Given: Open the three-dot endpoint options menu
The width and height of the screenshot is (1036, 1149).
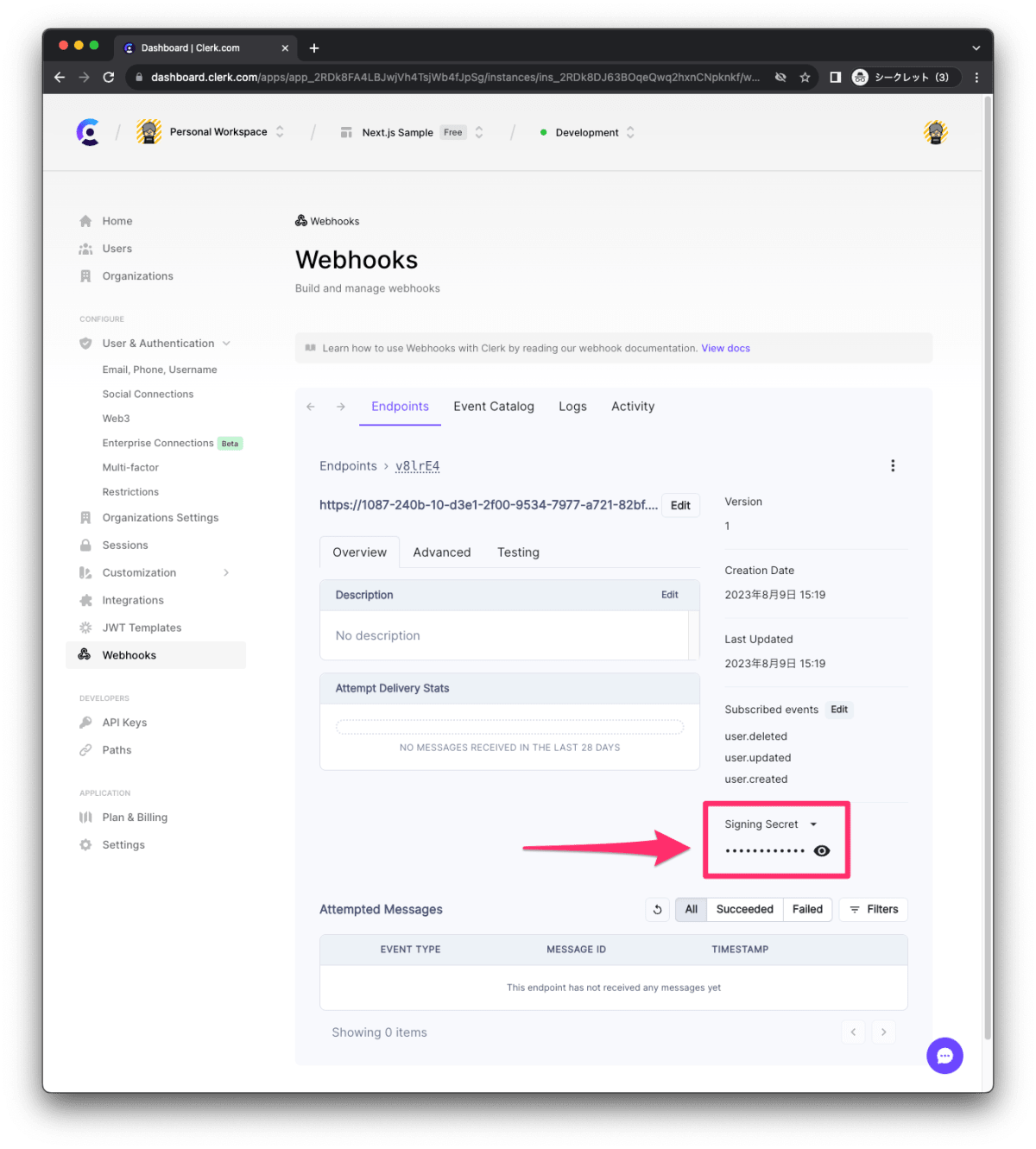Looking at the screenshot, I should coord(893,465).
